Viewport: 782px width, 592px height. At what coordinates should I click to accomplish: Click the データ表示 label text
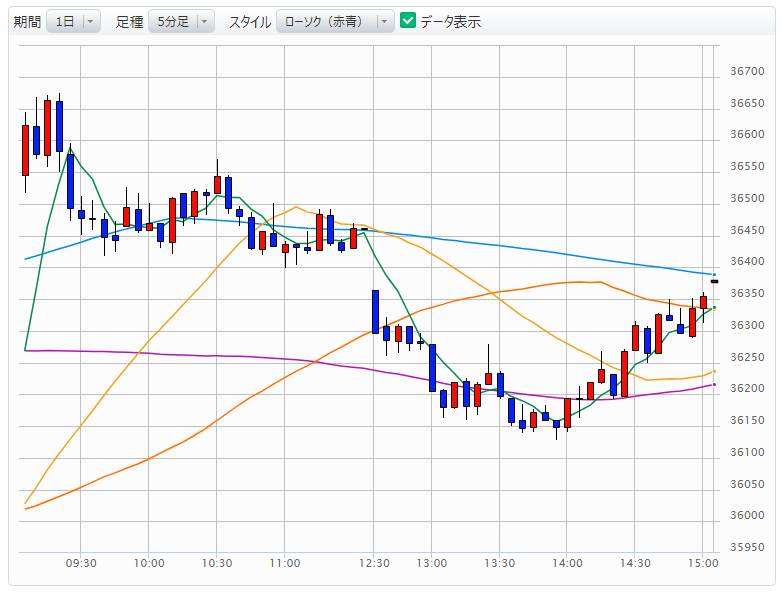coord(450,21)
